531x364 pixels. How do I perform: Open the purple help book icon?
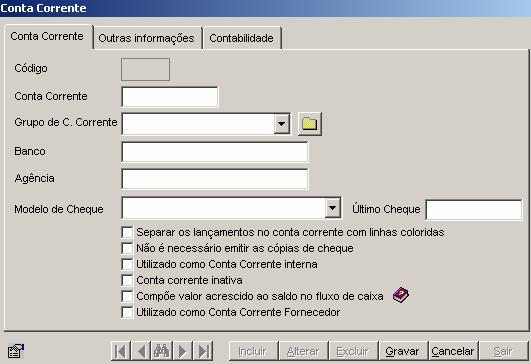(x=401, y=295)
